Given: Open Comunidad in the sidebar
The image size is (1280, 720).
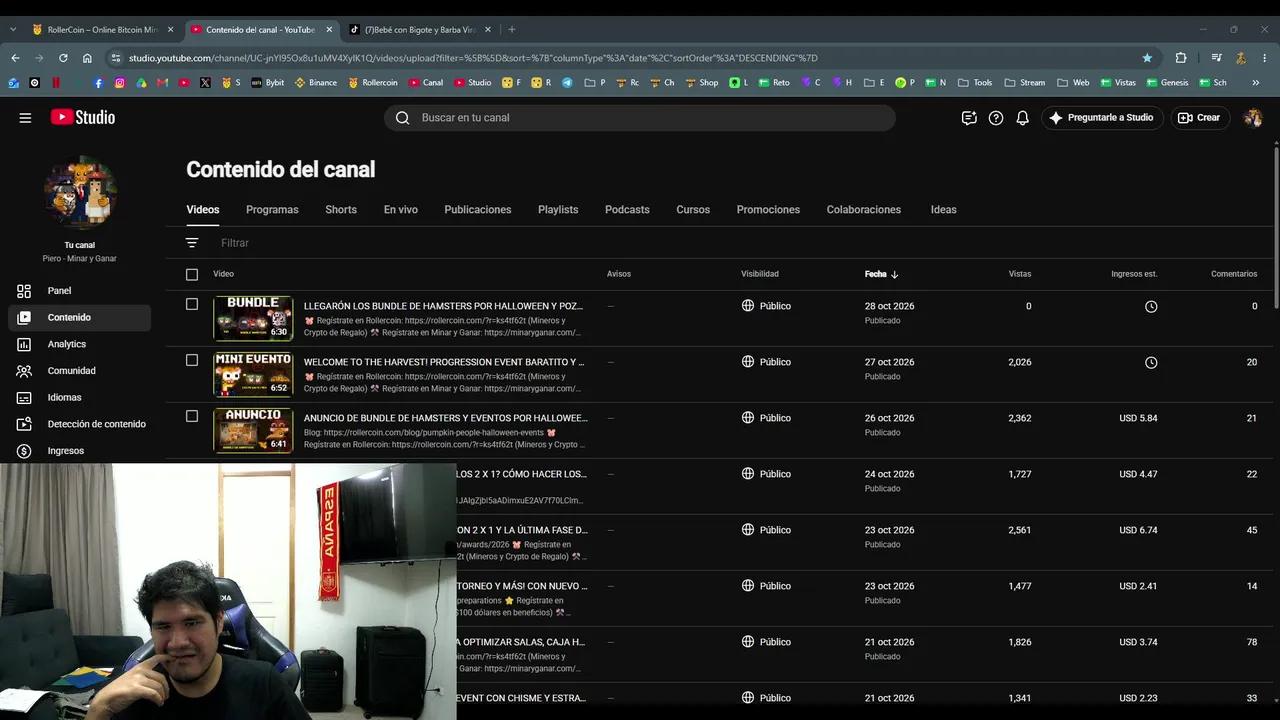Looking at the screenshot, I should [80, 371].
